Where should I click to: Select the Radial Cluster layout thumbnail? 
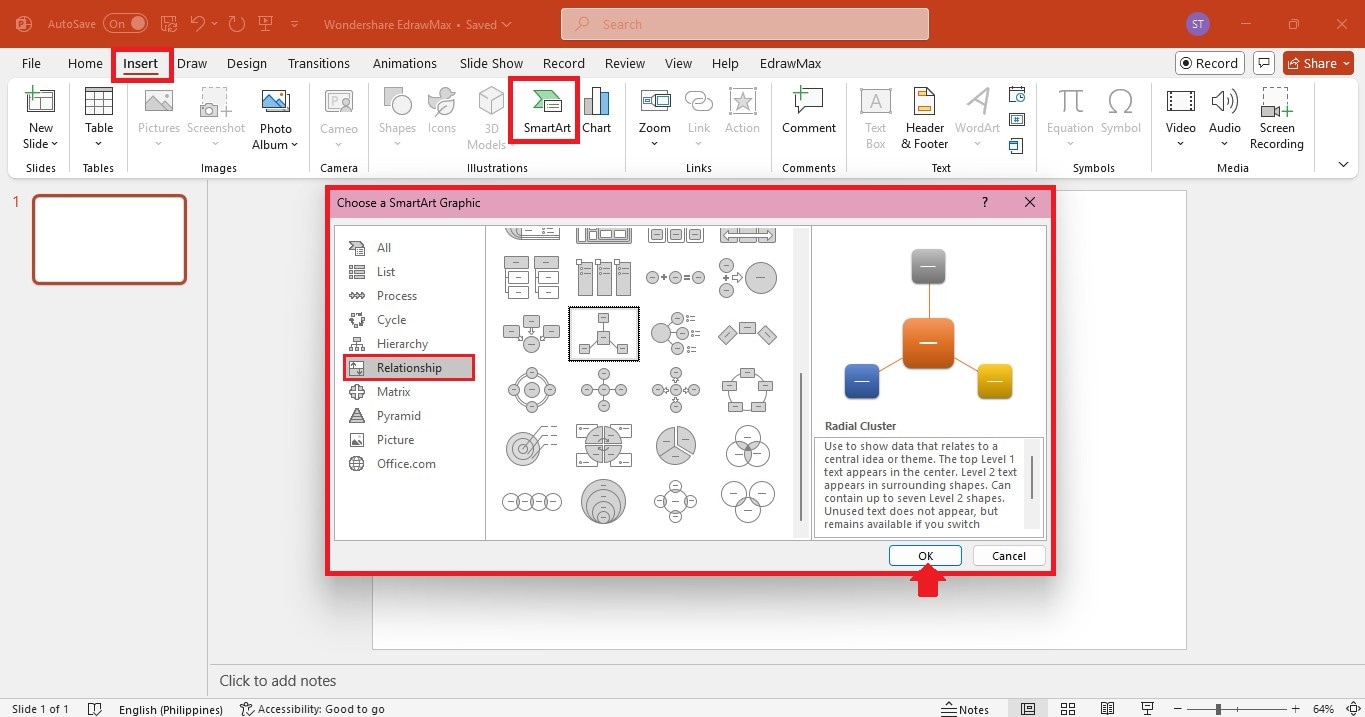[x=604, y=333]
